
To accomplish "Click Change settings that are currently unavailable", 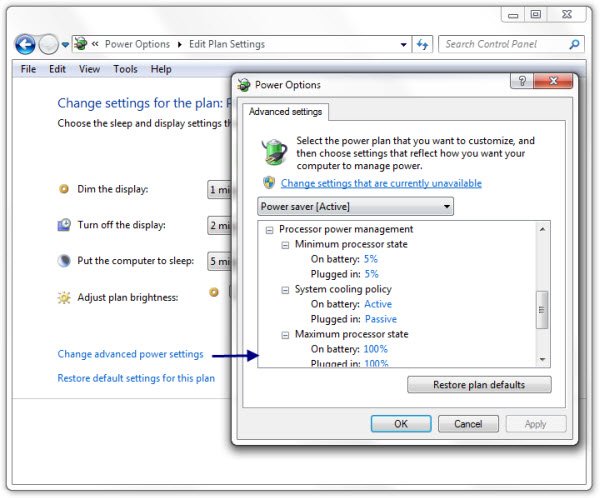I will coord(381,183).
